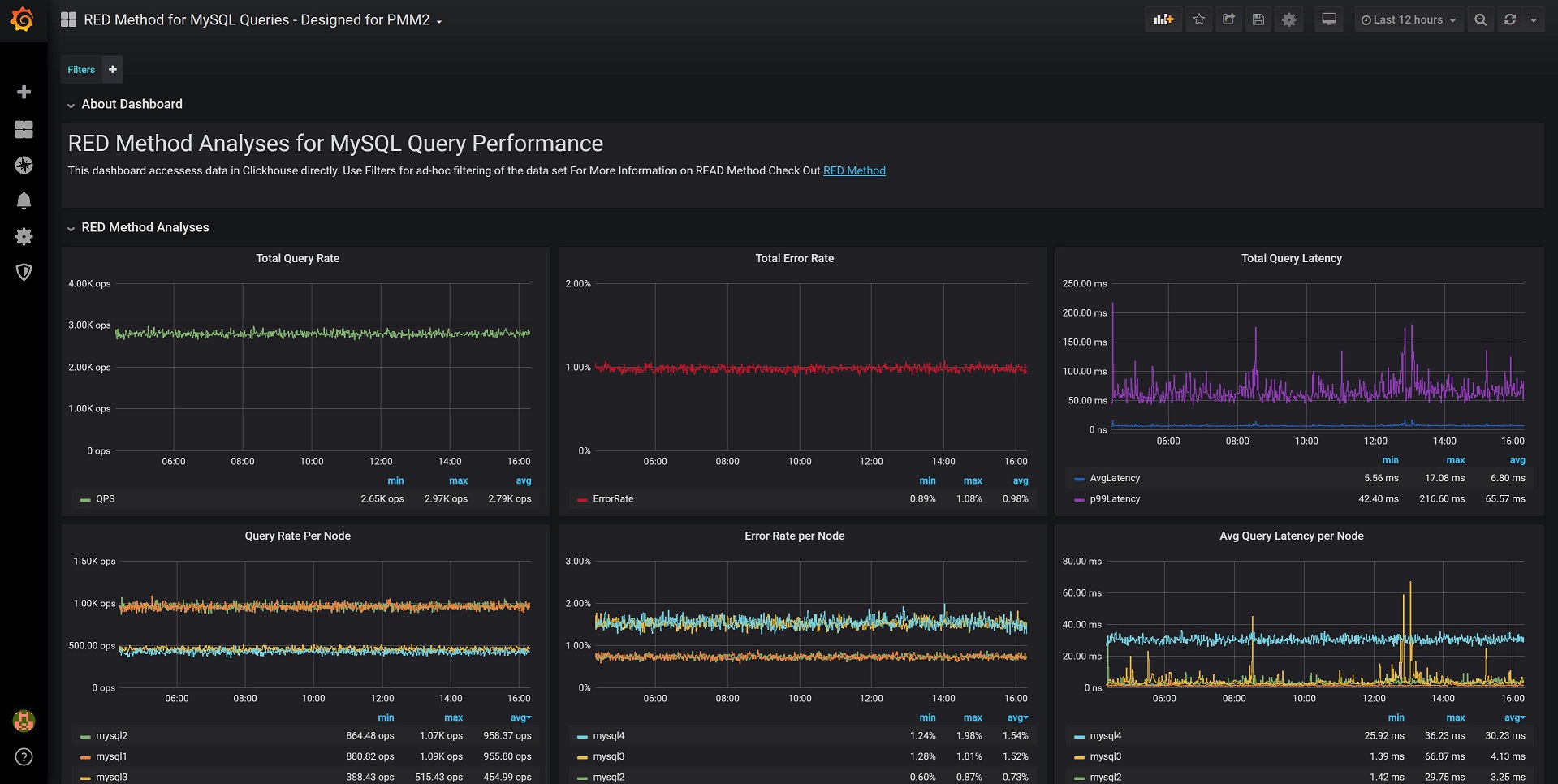
Task: Toggle p99Latency series in latency legend
Action: pyautogui.click(x=1115, y=499)
